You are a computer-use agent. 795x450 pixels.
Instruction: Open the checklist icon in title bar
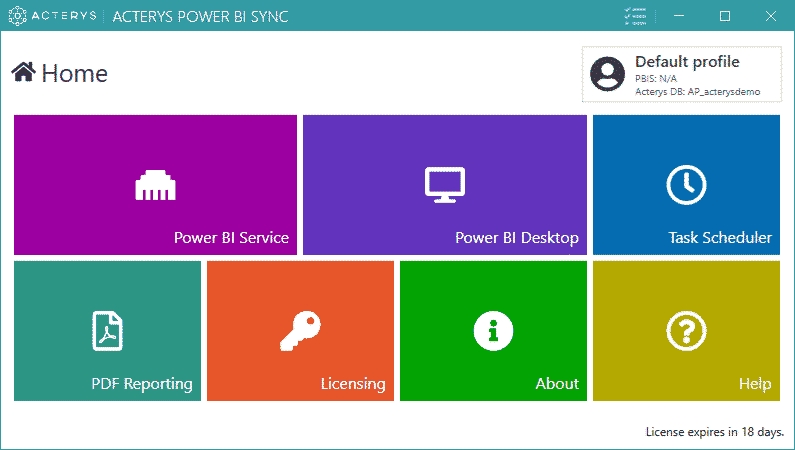click(x=635, y=16)
